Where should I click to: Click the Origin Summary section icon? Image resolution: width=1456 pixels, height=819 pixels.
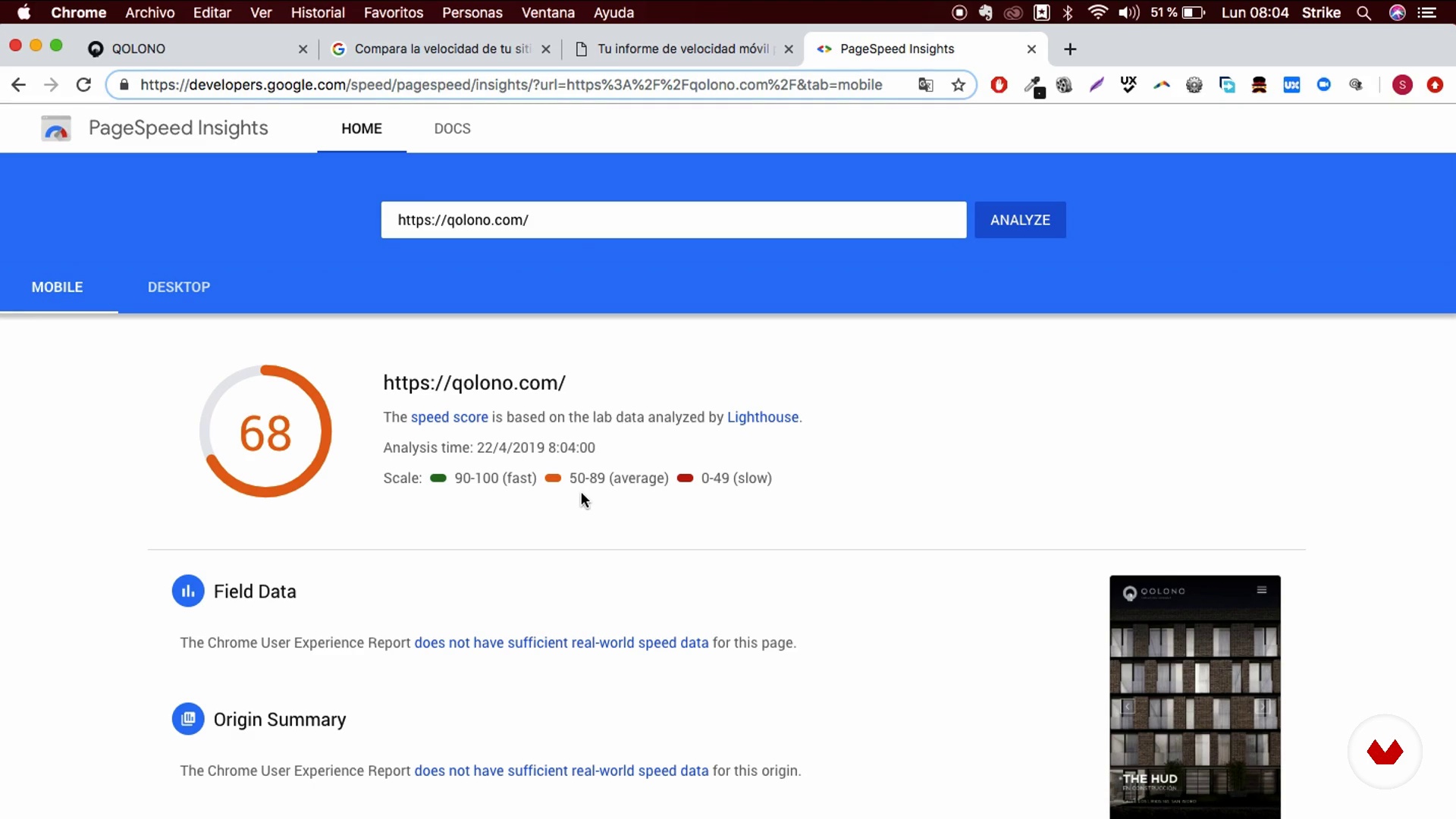tap(188, 719)
